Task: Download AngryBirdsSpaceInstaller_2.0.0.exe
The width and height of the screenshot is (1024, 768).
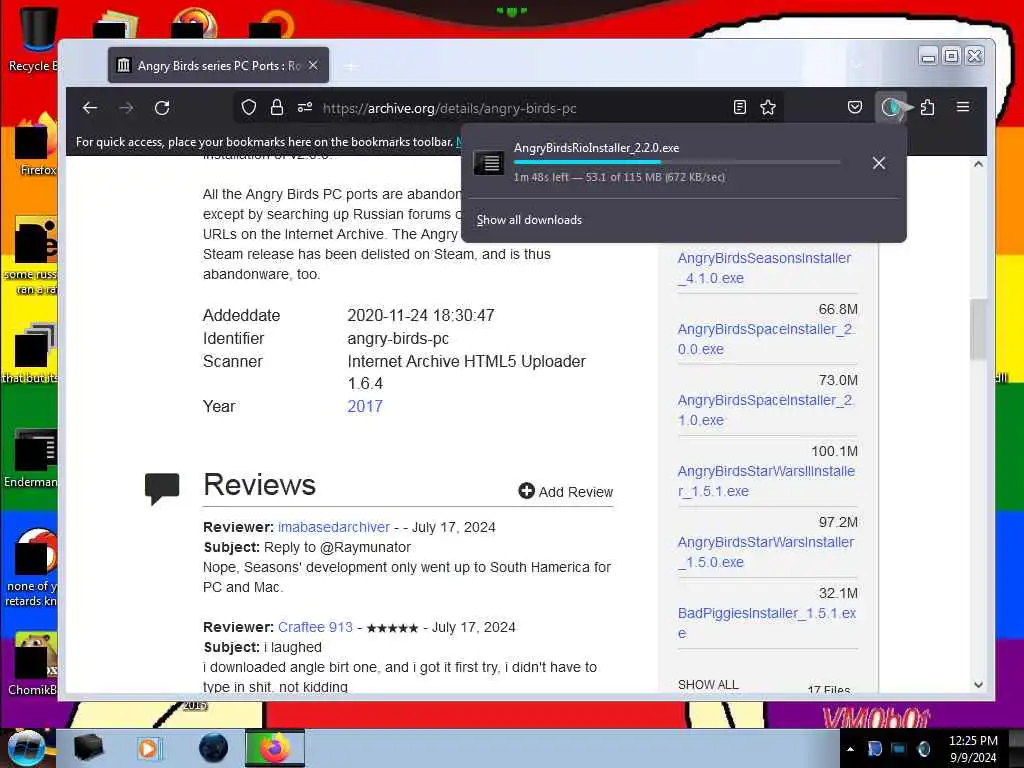Action: 766,339
